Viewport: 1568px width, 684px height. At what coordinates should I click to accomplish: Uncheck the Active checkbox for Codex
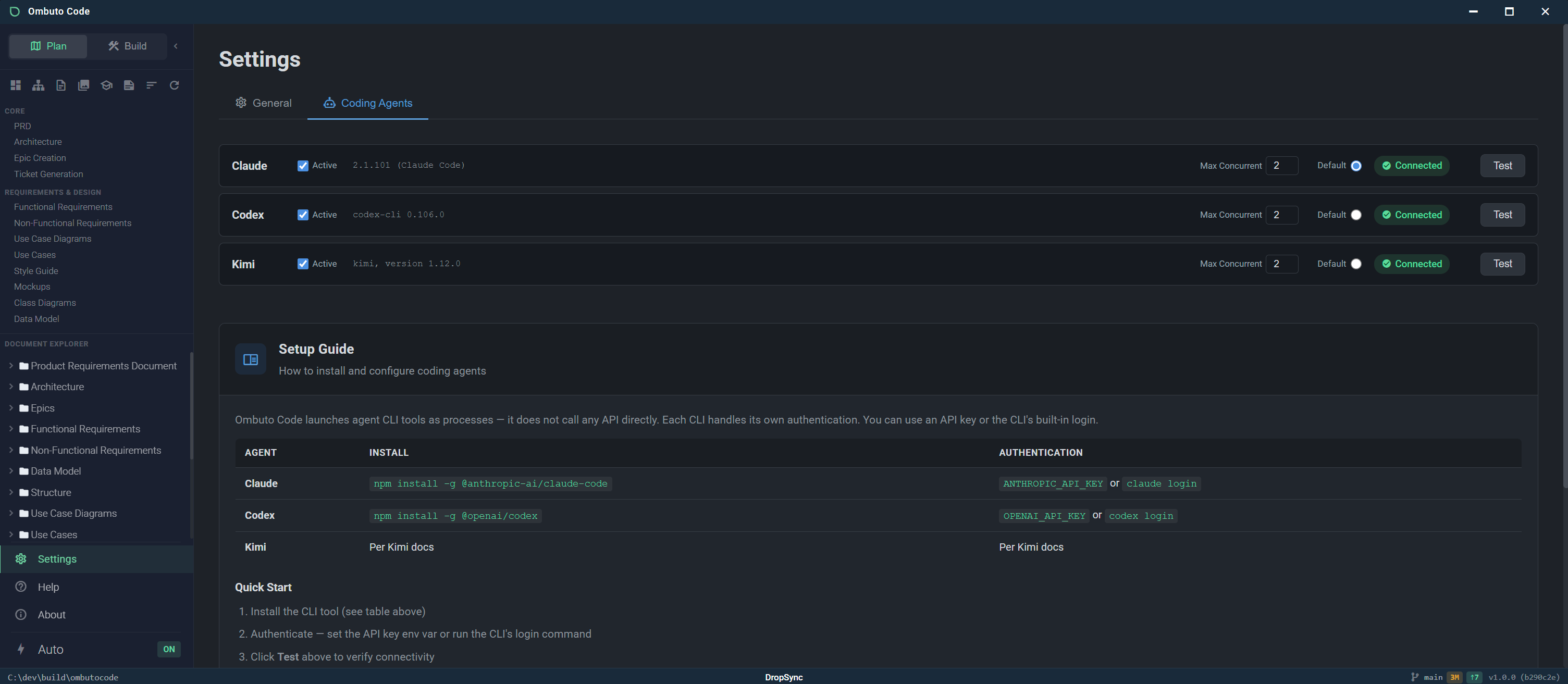tap(303, 214)
